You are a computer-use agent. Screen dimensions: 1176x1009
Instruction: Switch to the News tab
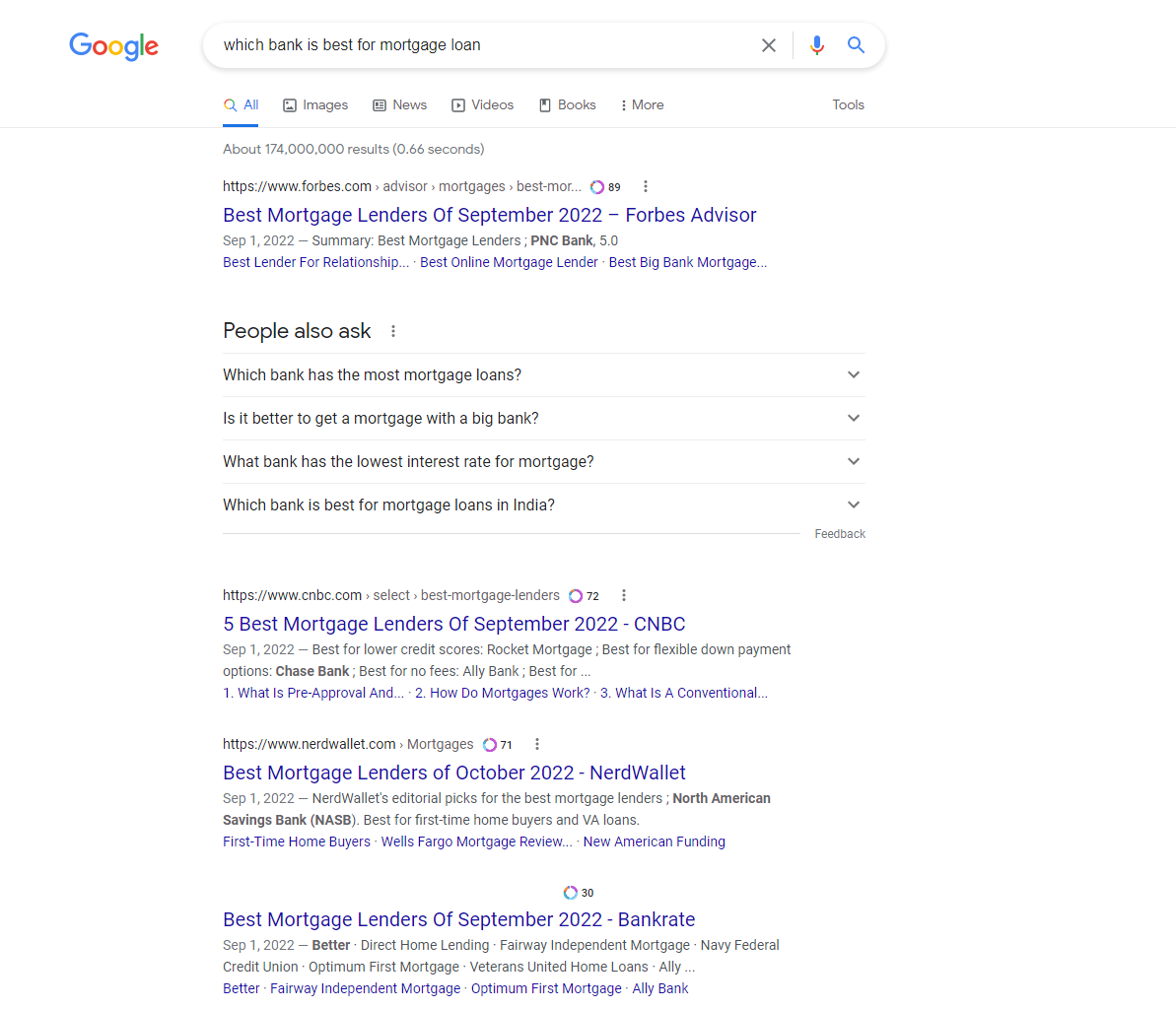tap(400, 105)
